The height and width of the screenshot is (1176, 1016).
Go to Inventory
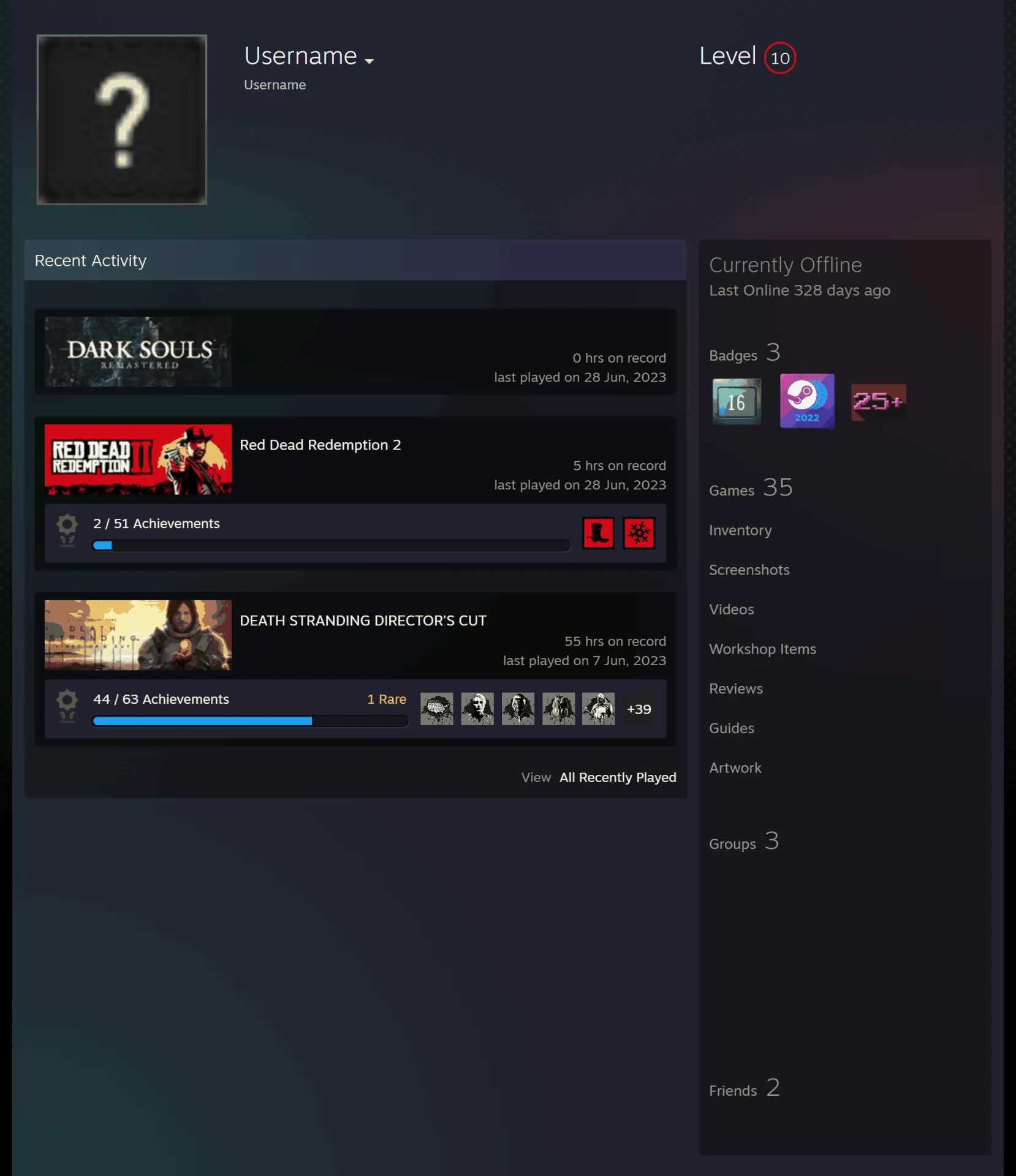coord(740,530)
